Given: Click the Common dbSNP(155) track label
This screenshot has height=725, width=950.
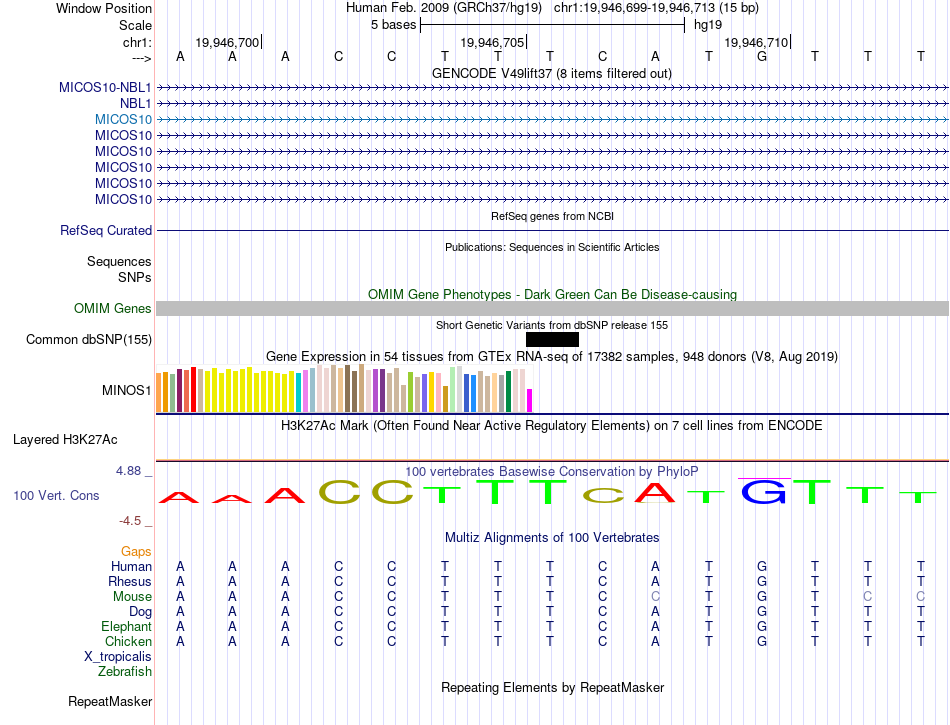Looking at the screenshot, I should pos(88,339).
